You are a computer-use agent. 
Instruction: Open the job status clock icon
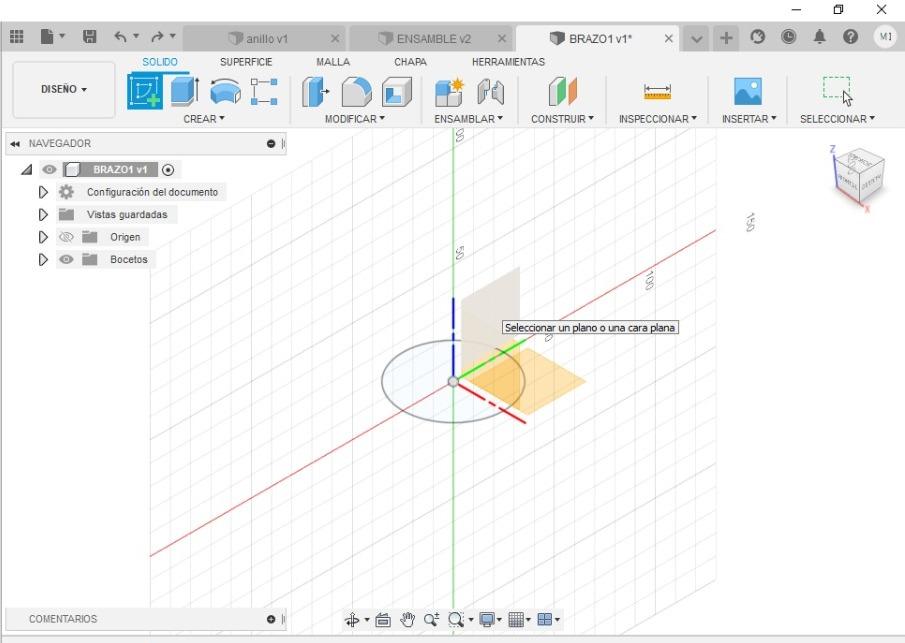click(788, 37)
